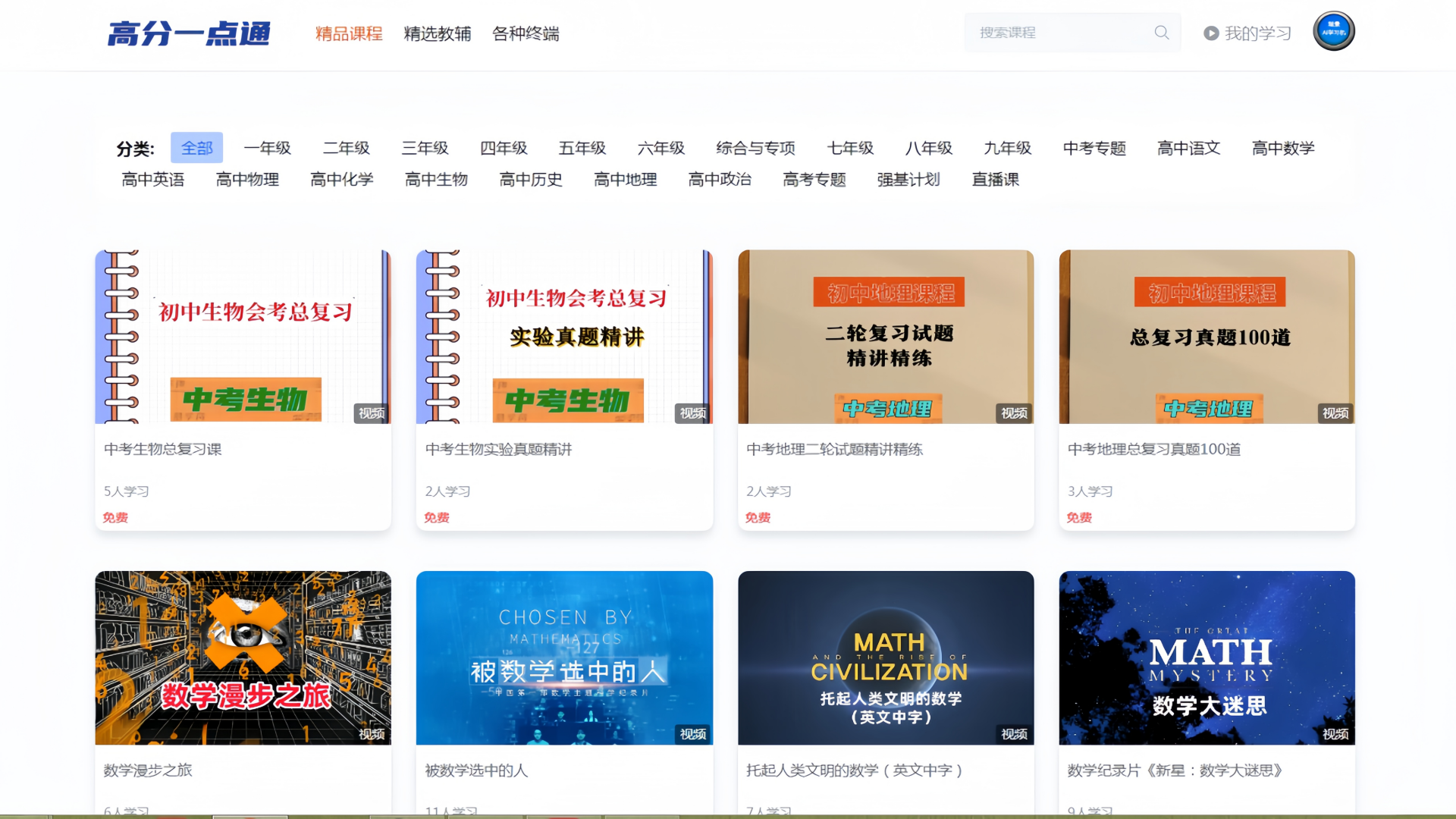1456x819 pixels.
Task: Click the 高分一点通 site logo
Action: point(189,33)
